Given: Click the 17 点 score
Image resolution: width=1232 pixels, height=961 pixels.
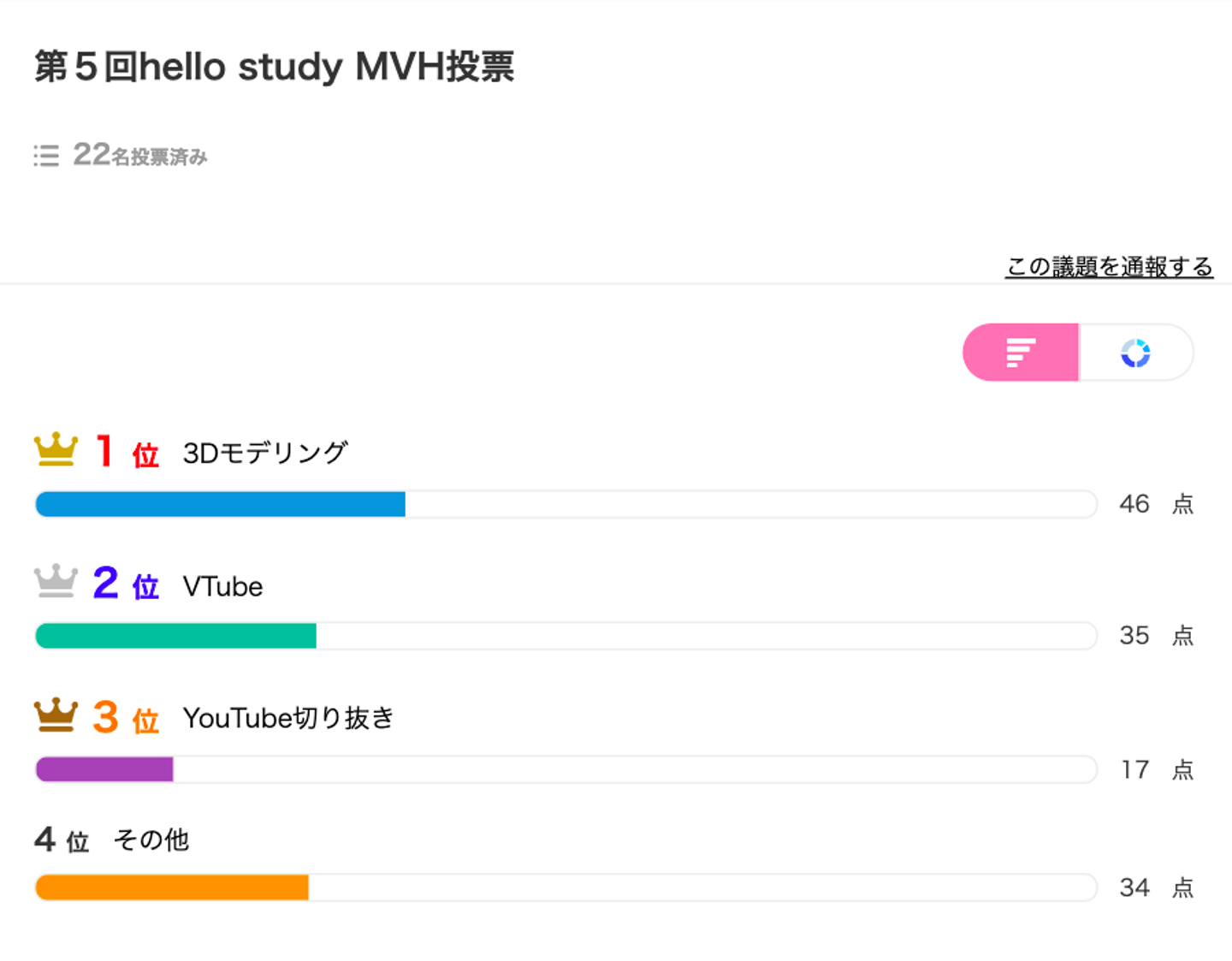Looking at the screenshot, I should pos(1155,769).
